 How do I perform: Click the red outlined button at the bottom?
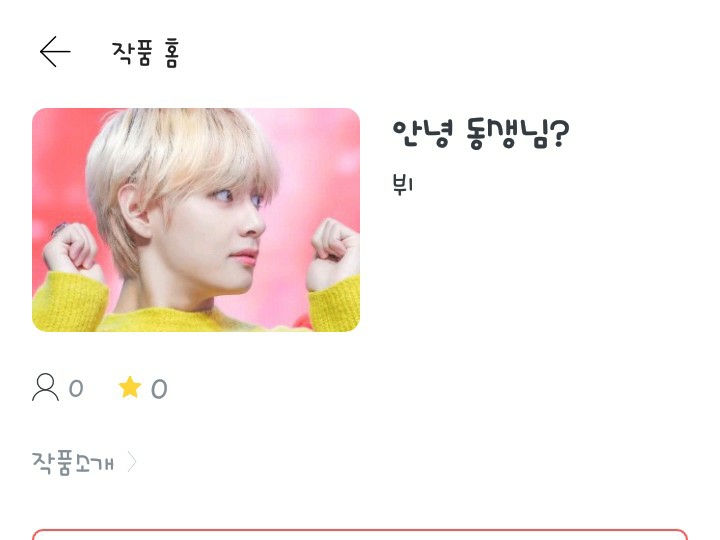click(360, 534)
